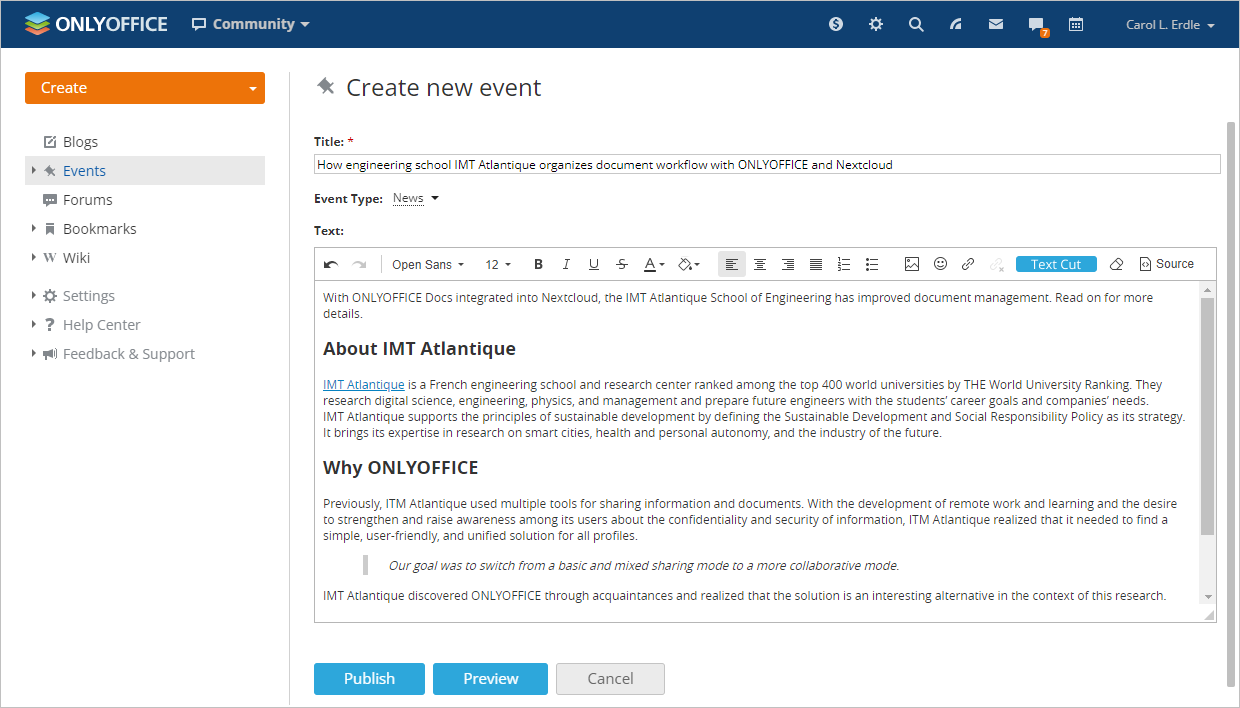Open the calendar icon in header
This screenshot has height=708, width=1240.
tap(1076, 25)
